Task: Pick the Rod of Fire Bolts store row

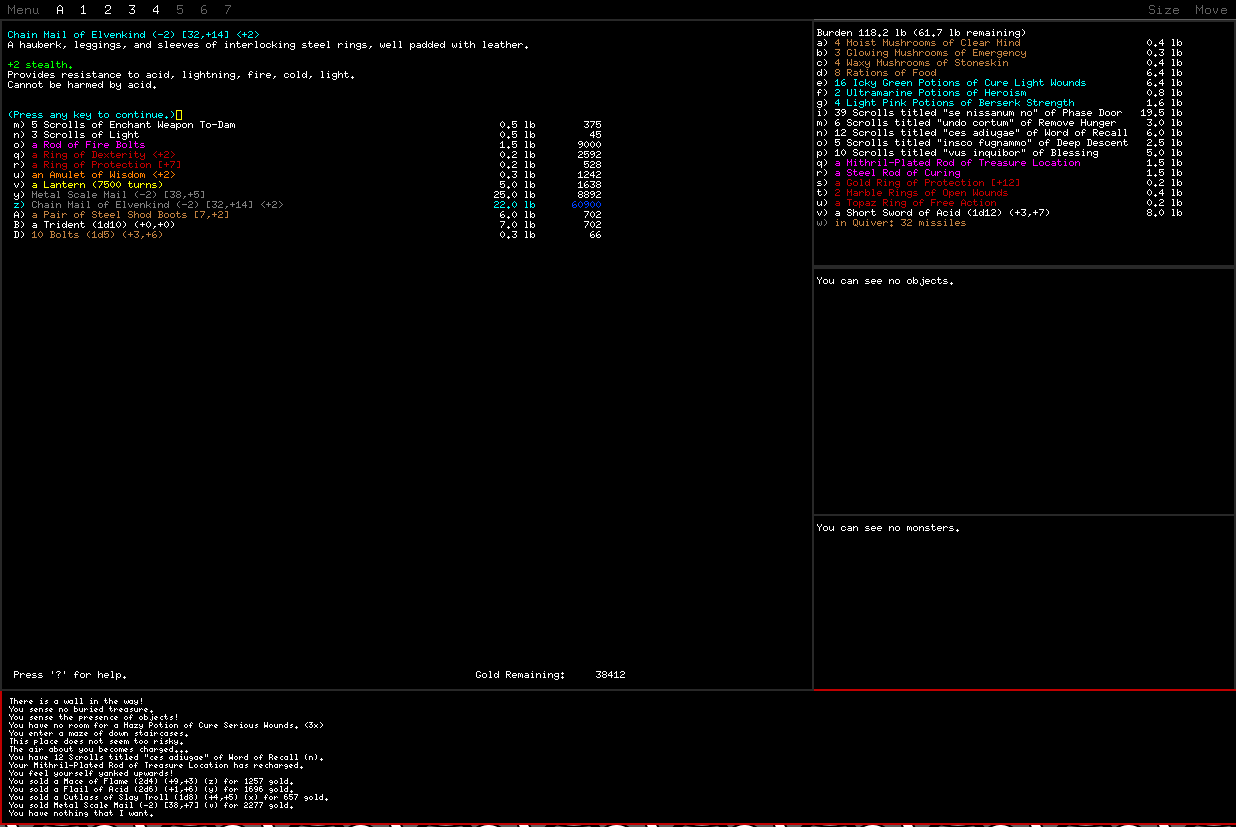Action: click(x=307, y=145)
